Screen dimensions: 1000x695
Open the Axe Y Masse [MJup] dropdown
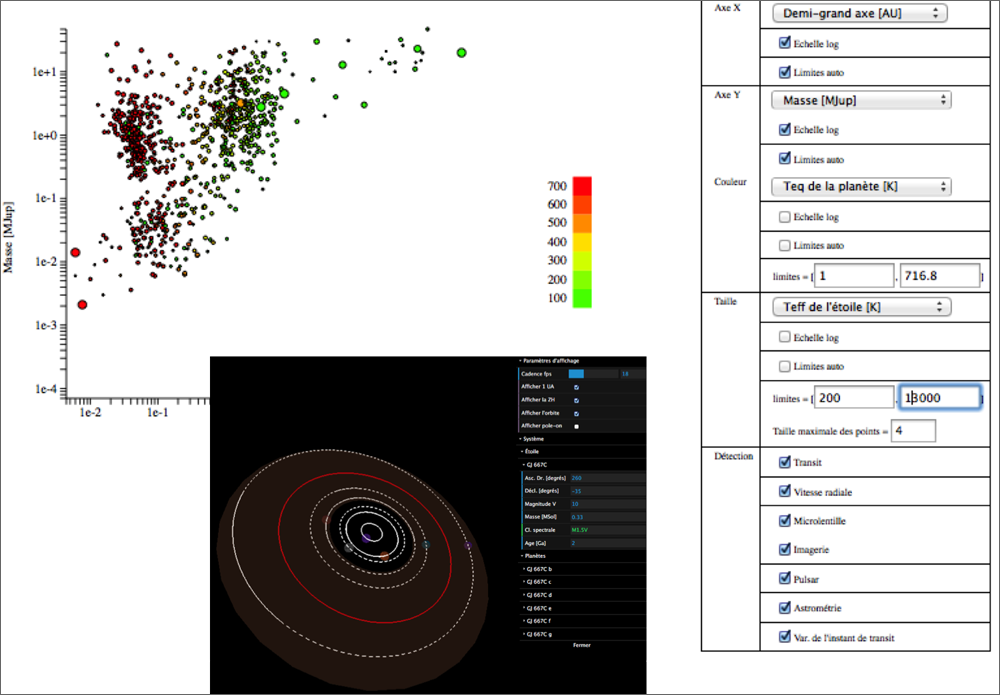(x=860, y=100)
